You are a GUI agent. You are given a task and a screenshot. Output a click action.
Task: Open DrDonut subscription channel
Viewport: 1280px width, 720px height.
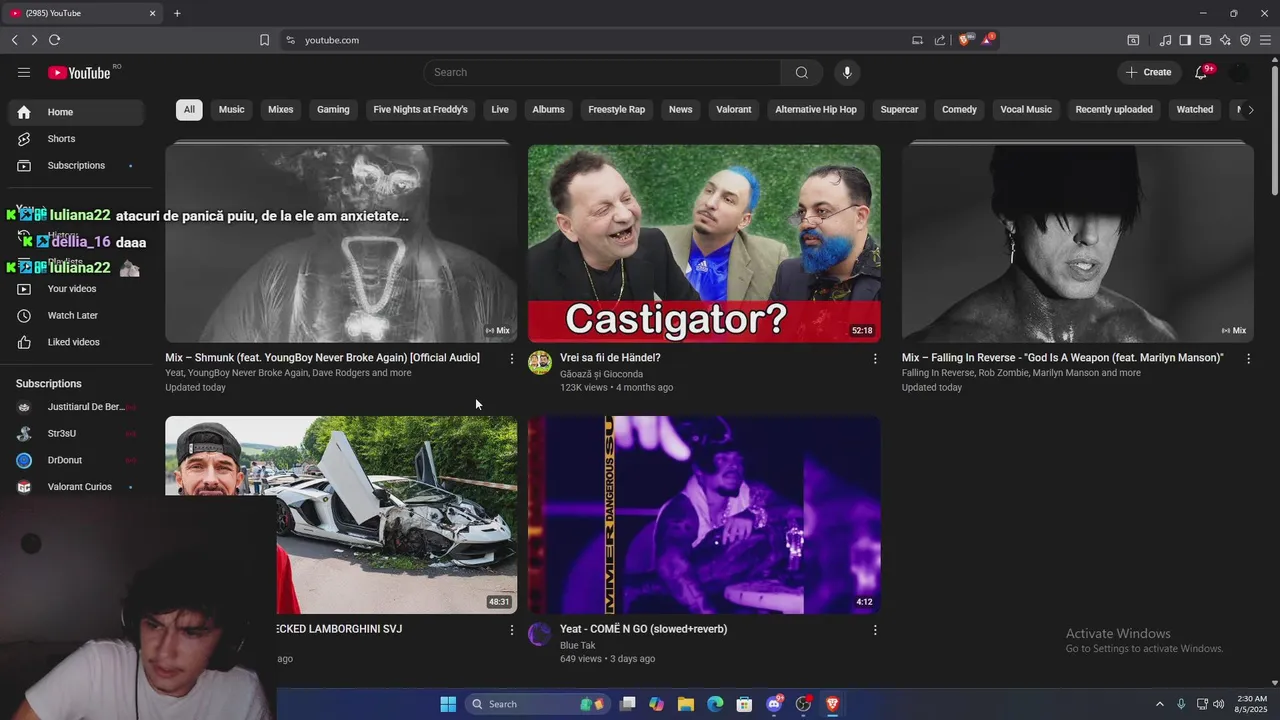[76, 460]
